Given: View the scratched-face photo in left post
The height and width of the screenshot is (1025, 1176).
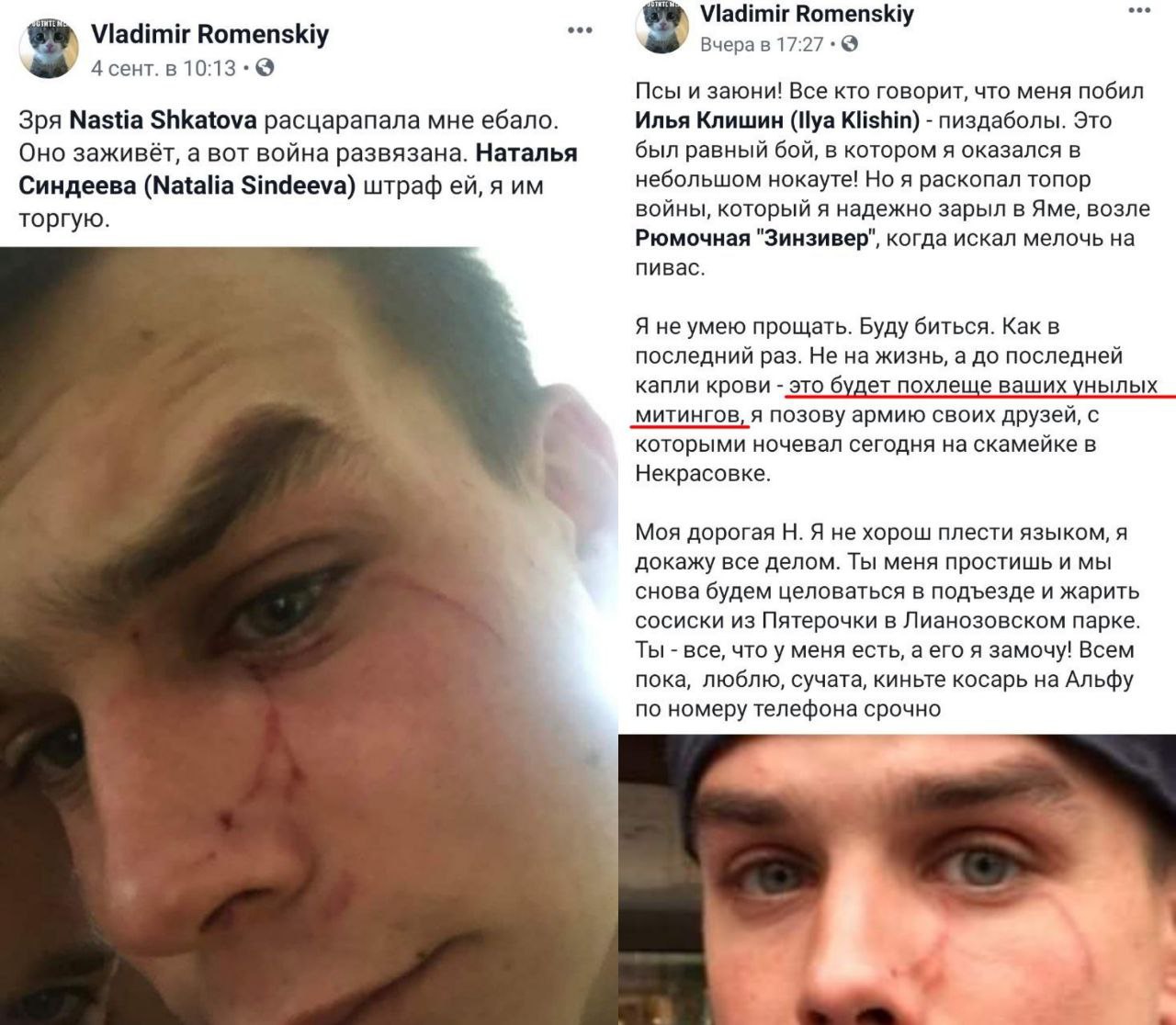Looking at the screenshot, I should point(309,636).
